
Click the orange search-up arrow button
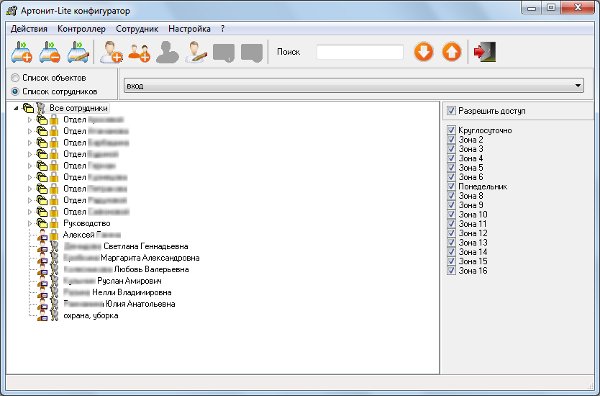point(452,52)
